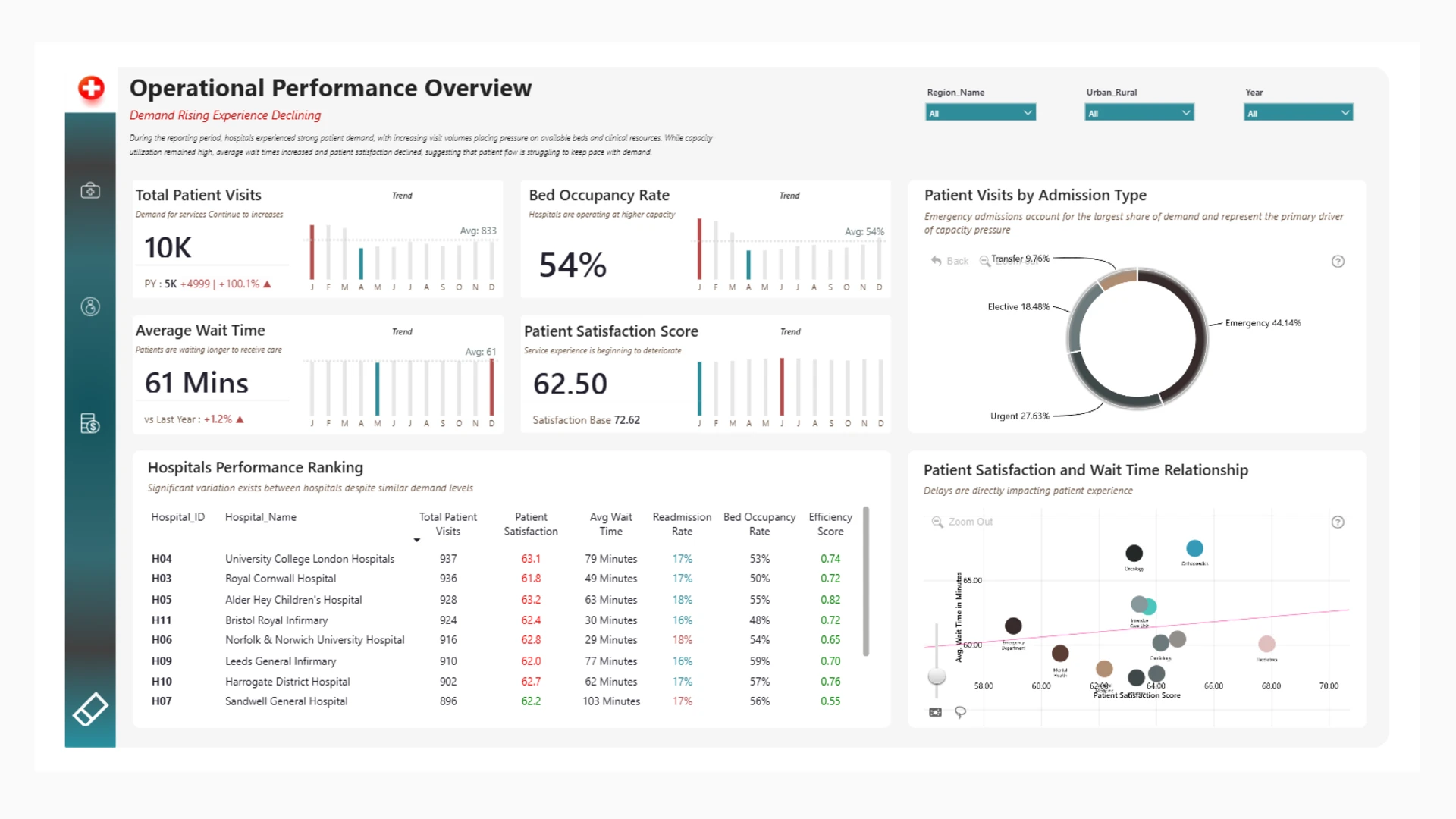Click the sort arrow under Total Patient Visits

click(416, 540)
